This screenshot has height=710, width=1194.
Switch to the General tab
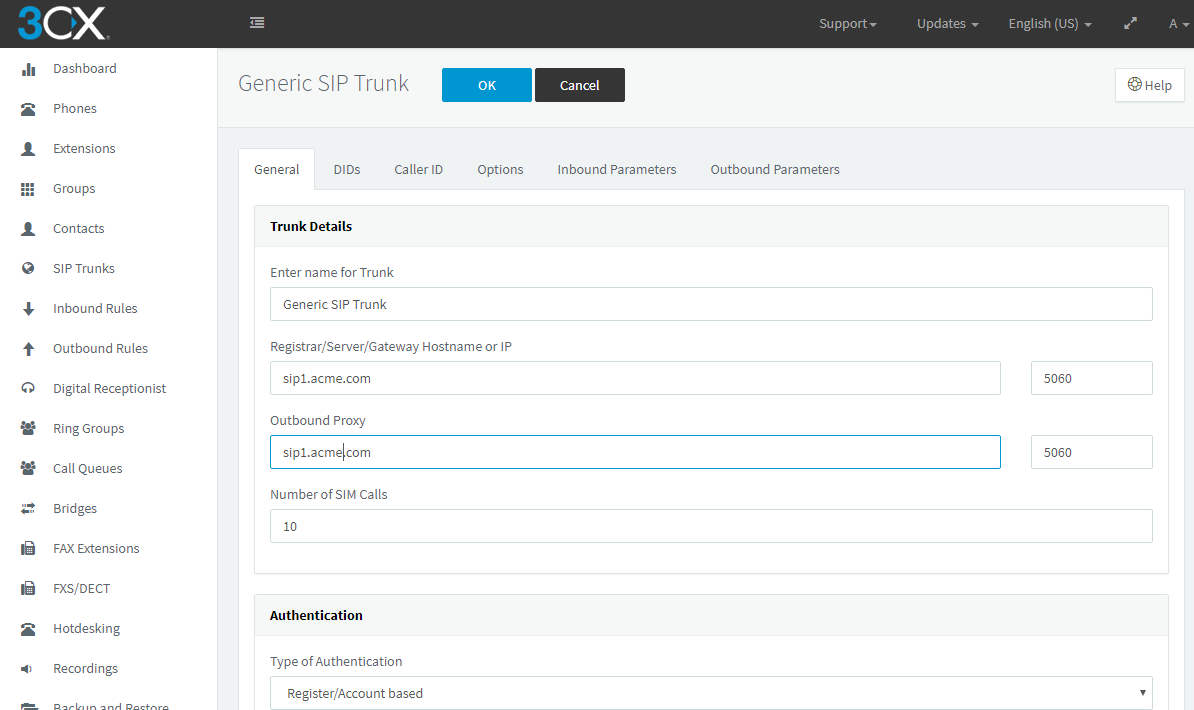[x=276, y=169]
